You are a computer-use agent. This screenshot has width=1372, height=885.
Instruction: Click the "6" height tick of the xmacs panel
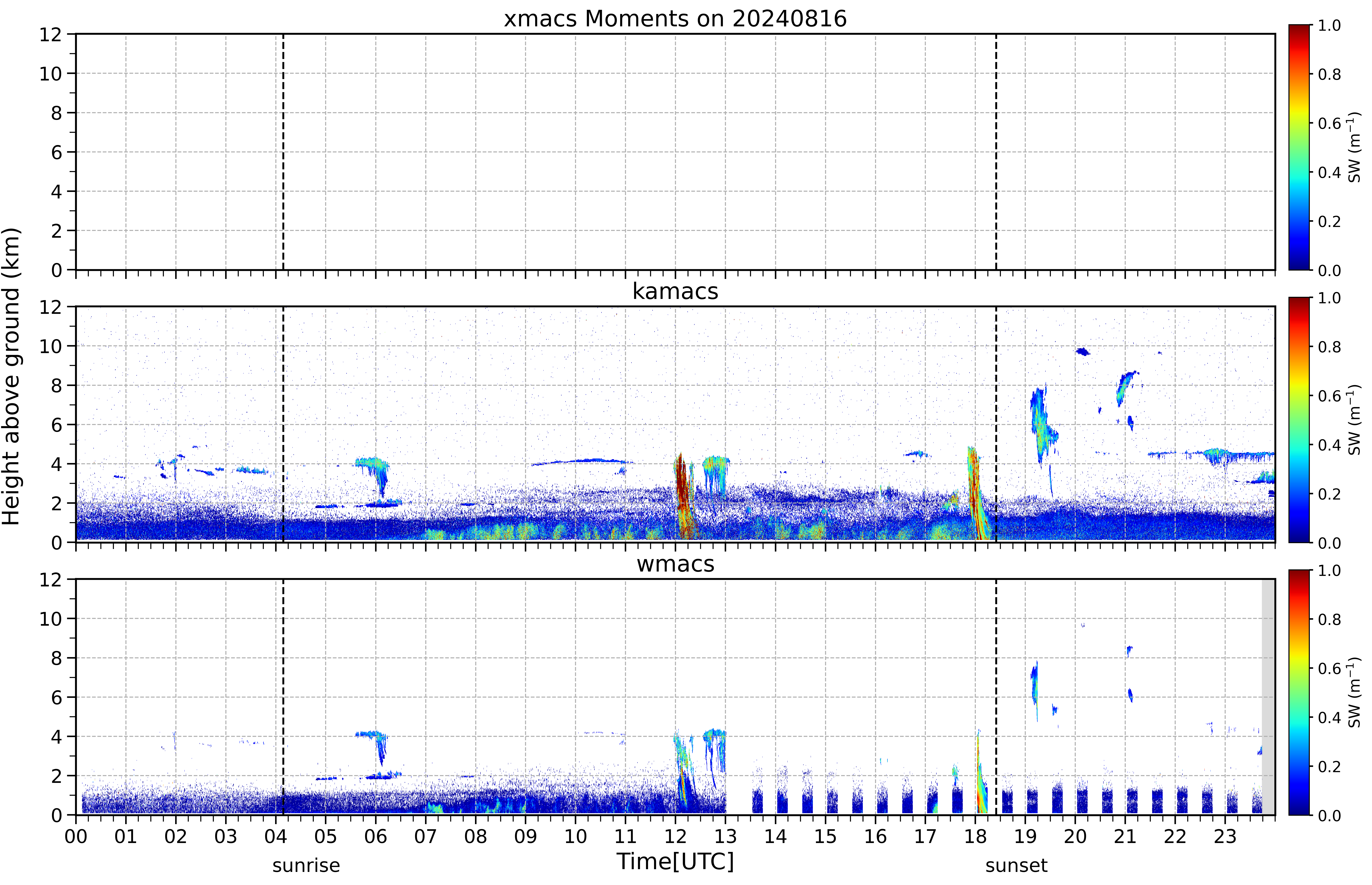click(x=56, y=152)
